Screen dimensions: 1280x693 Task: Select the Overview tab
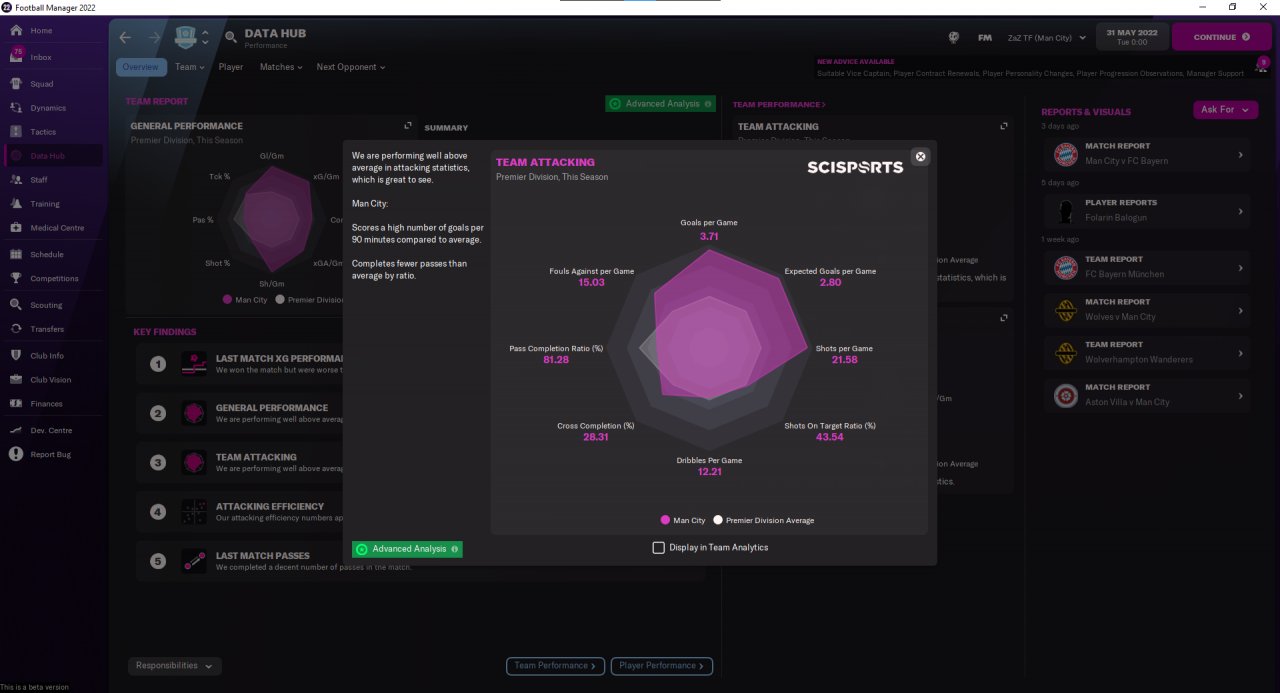pyautogui.click(x=141, y=67)
